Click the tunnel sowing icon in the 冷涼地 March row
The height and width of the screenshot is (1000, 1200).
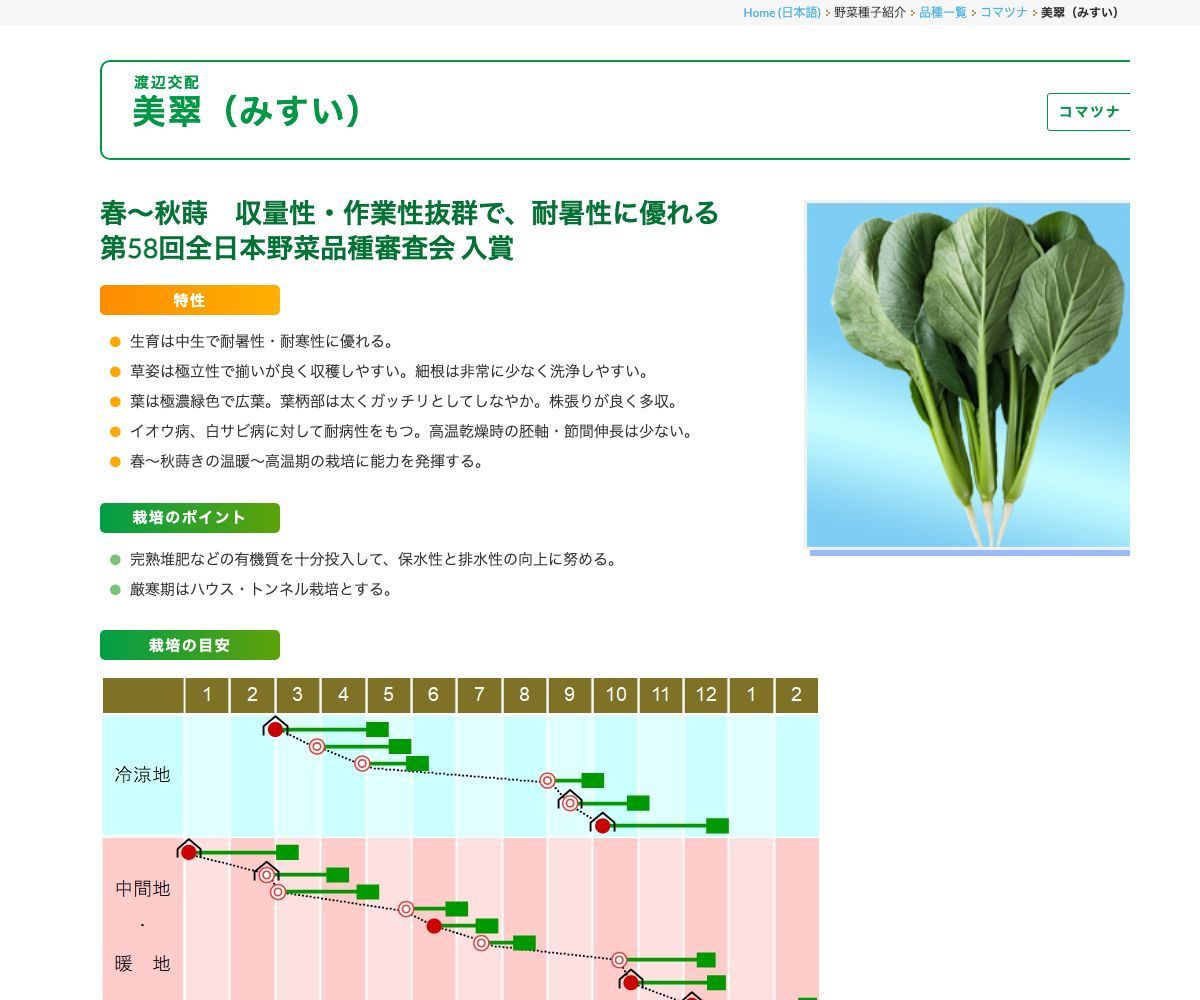[x=276, y=727]
